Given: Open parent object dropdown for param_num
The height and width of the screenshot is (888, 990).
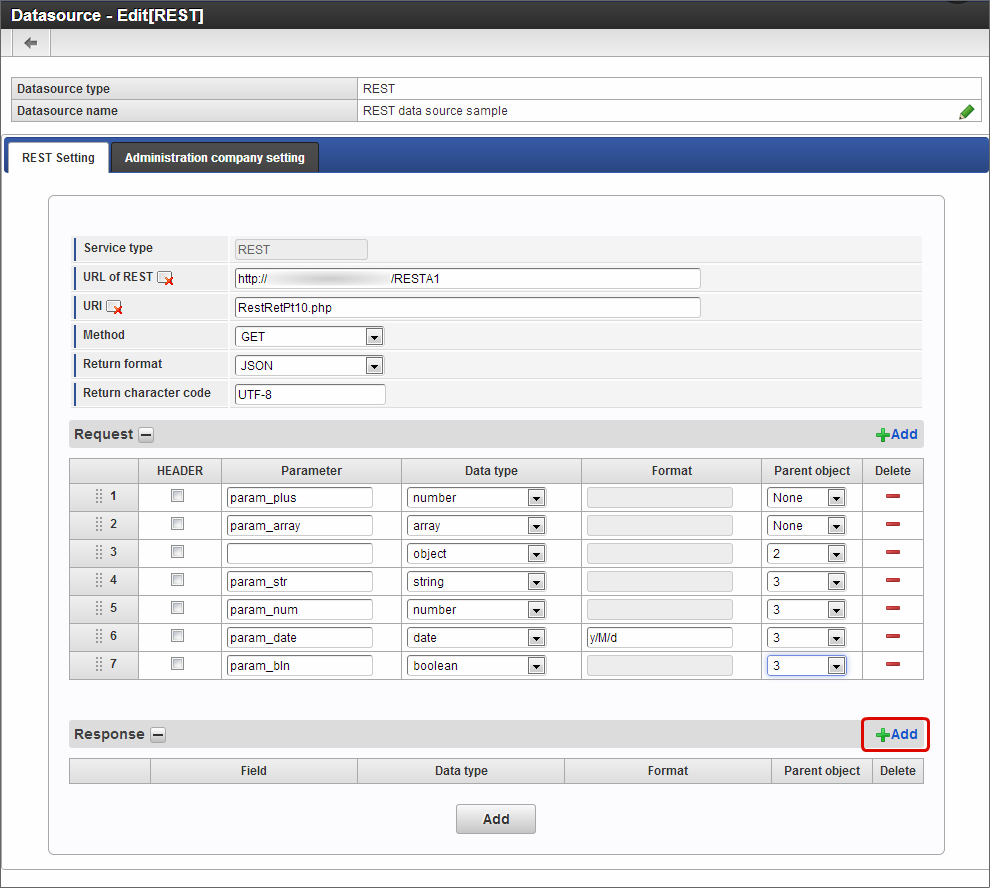Looking at the screenshot, I should tap(806, 610).
